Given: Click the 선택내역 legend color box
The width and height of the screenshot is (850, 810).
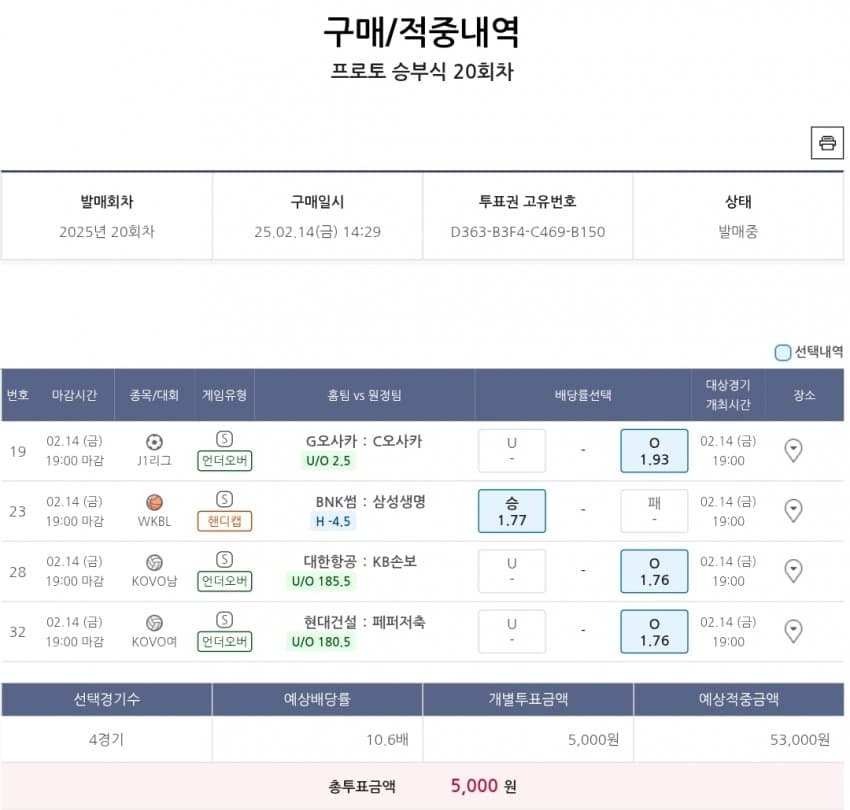Looking at the screenshot, I should click(783, 353).
